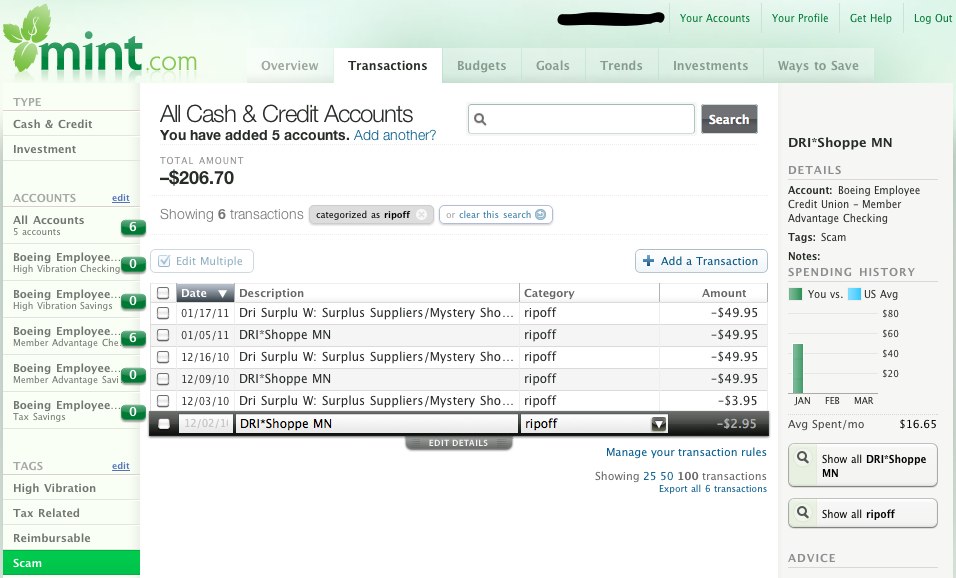Toggle the select-all checkbox in table header
The height and width of the screenshot is (578, 956).
pos(163,293)
